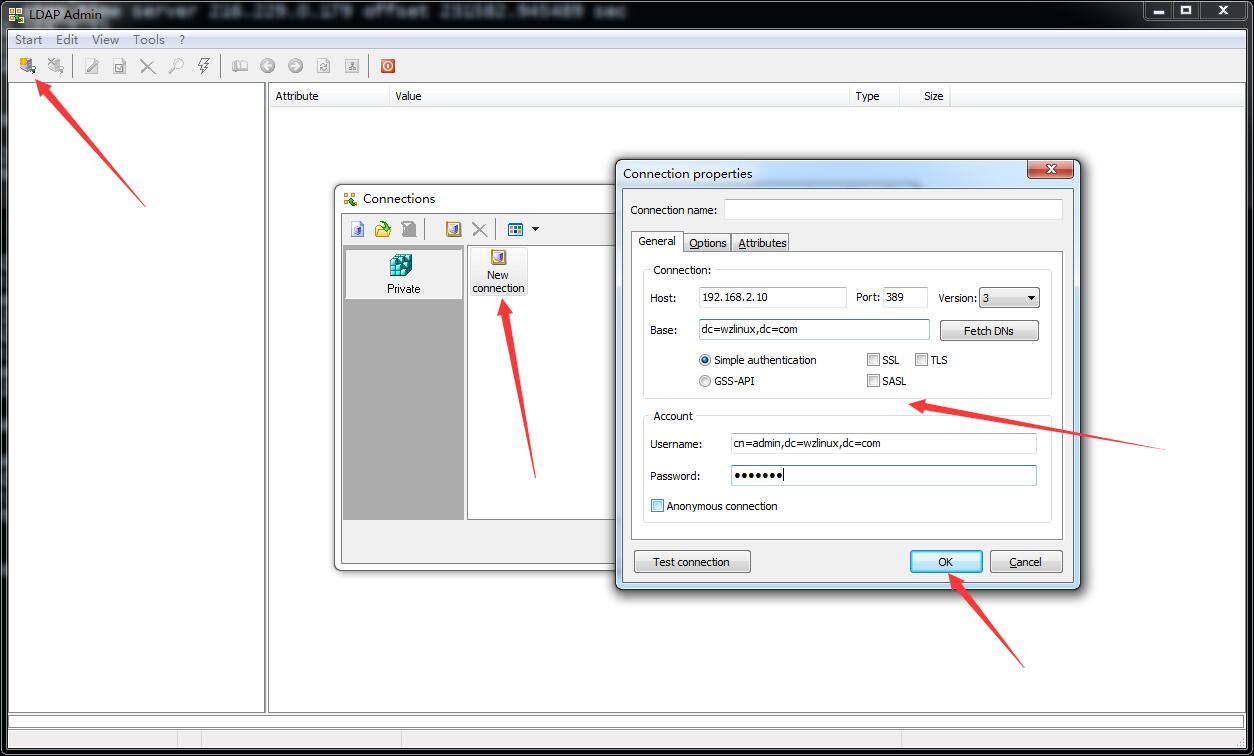Screen dimensions: 1254x756
Task: Click New connection icon in Connections toolbar
Action: click(x=453, y=229)
